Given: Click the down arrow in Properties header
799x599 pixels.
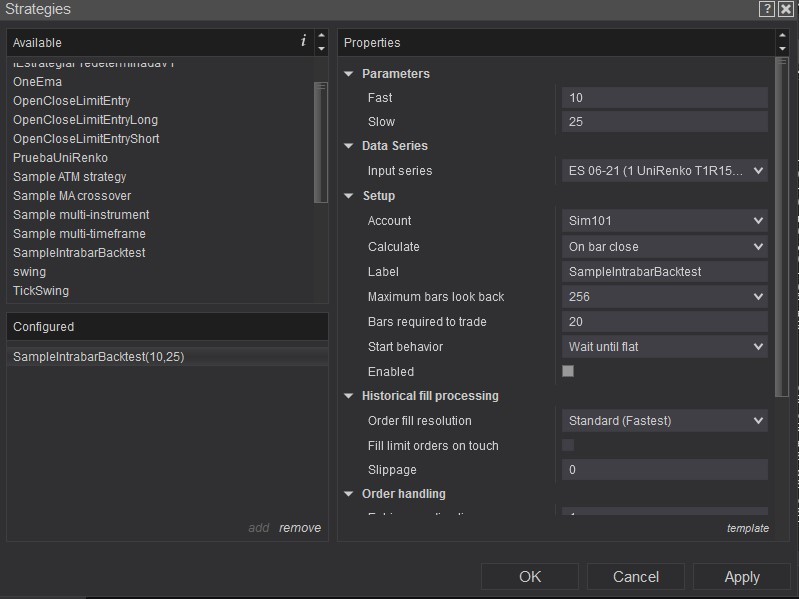Looking at the screenshot, I should (782, 49).
